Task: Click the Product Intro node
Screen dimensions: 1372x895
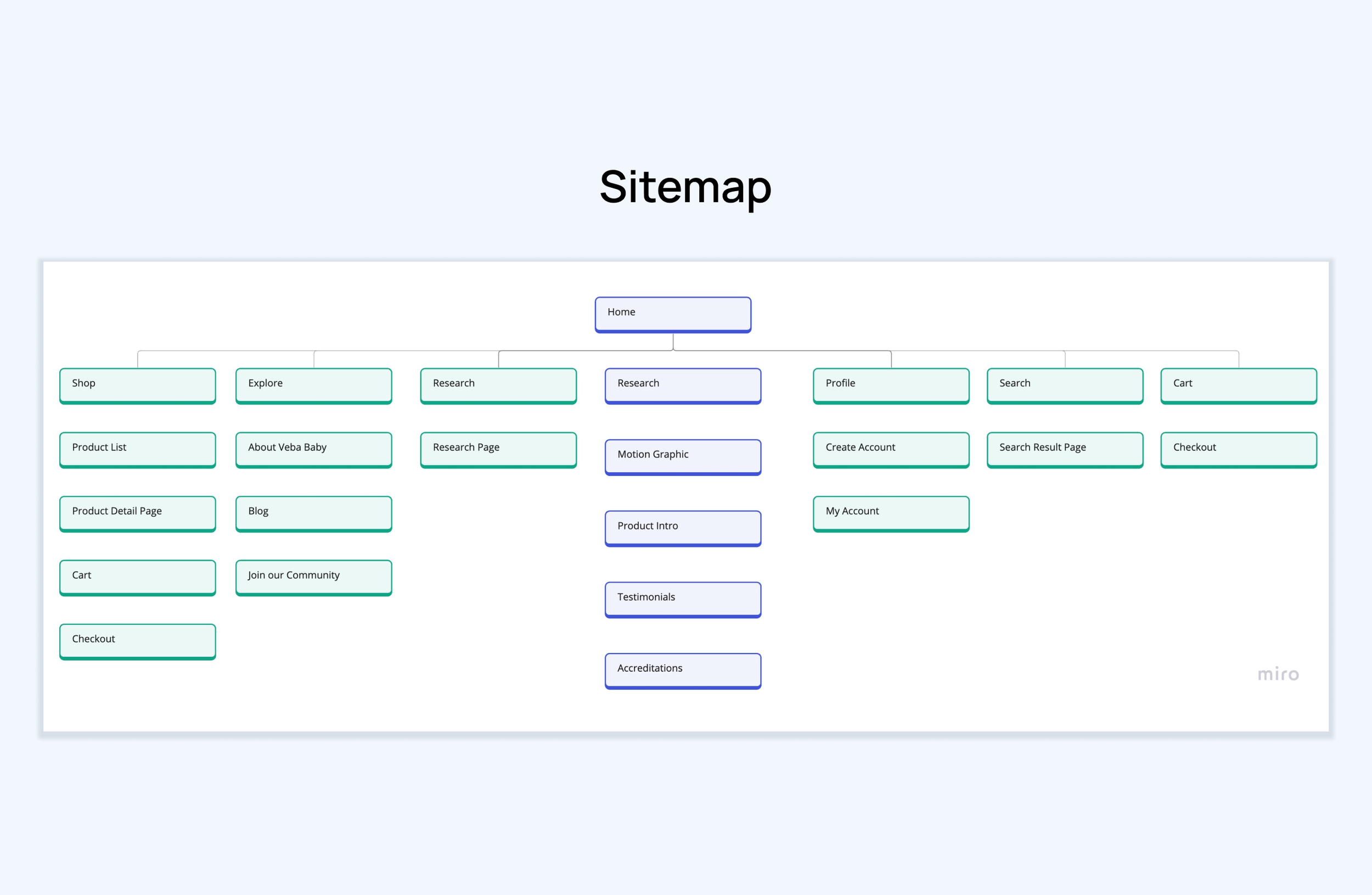Action: point(683,528)
